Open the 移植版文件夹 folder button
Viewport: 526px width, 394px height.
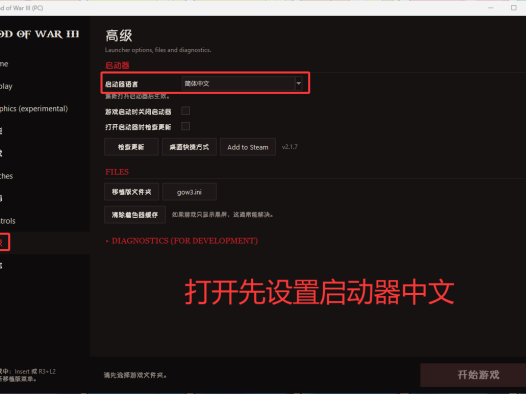131,192
